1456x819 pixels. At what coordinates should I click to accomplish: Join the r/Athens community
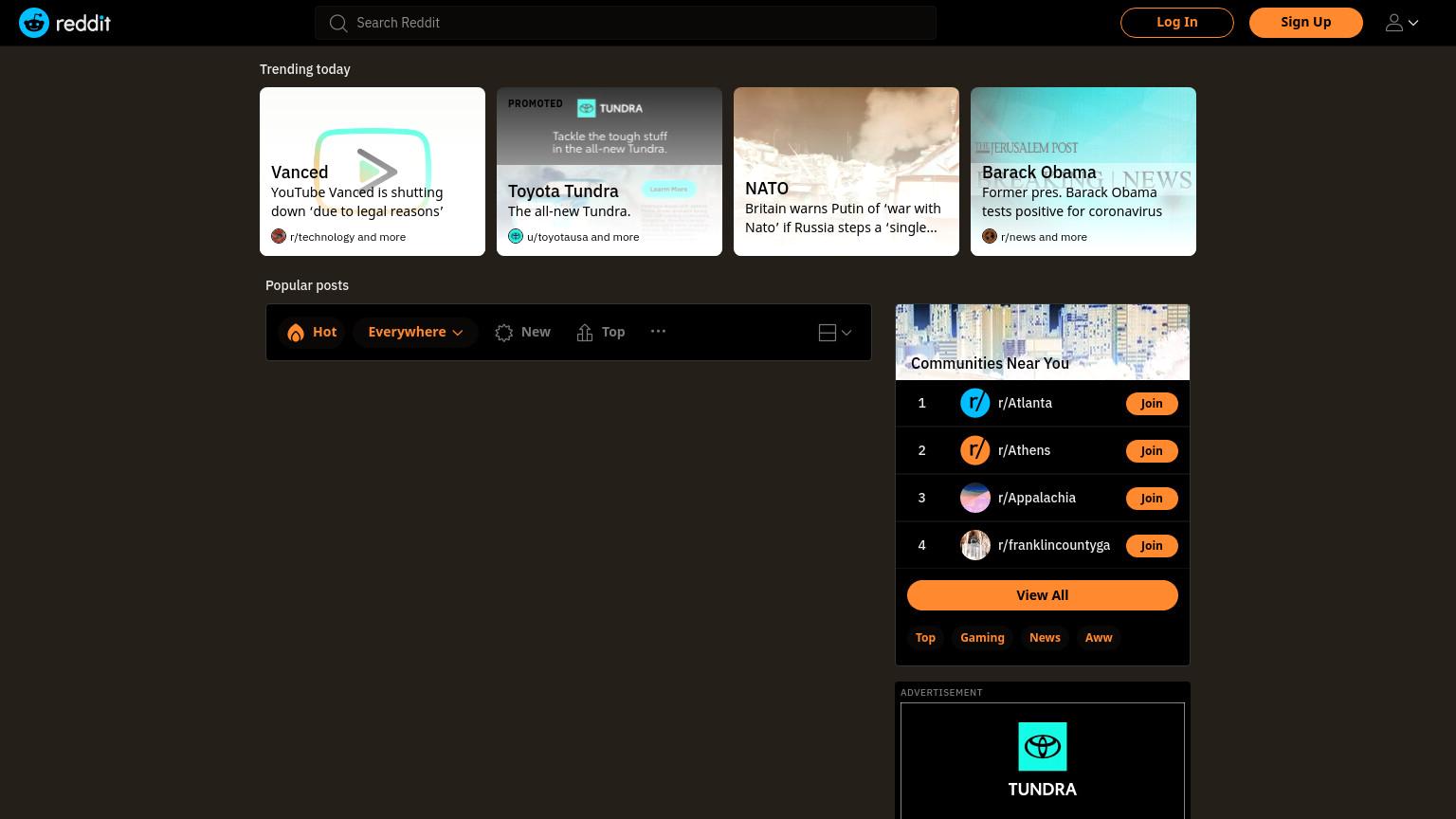click(x=1152, y=450)
